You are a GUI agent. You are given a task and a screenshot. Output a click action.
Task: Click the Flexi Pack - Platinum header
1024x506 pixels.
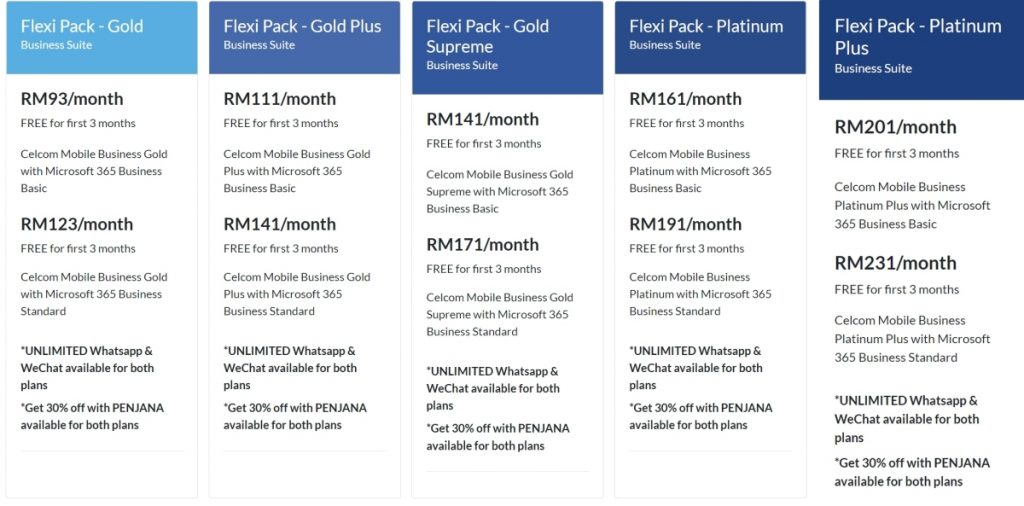(x=706, y=27)
